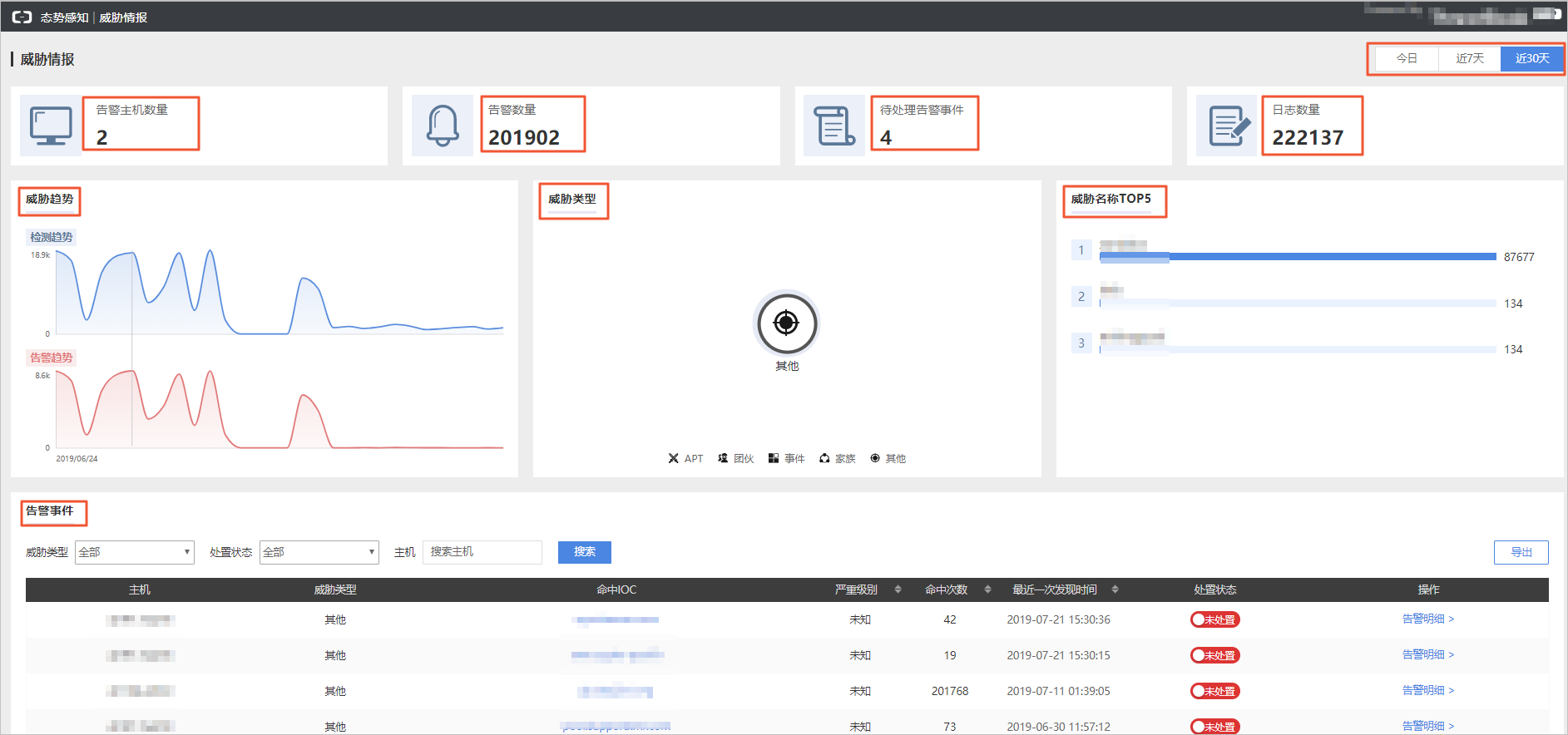Toggle the APT legend icon
This screenshot has height=735, width=1568.
(674, 458)
